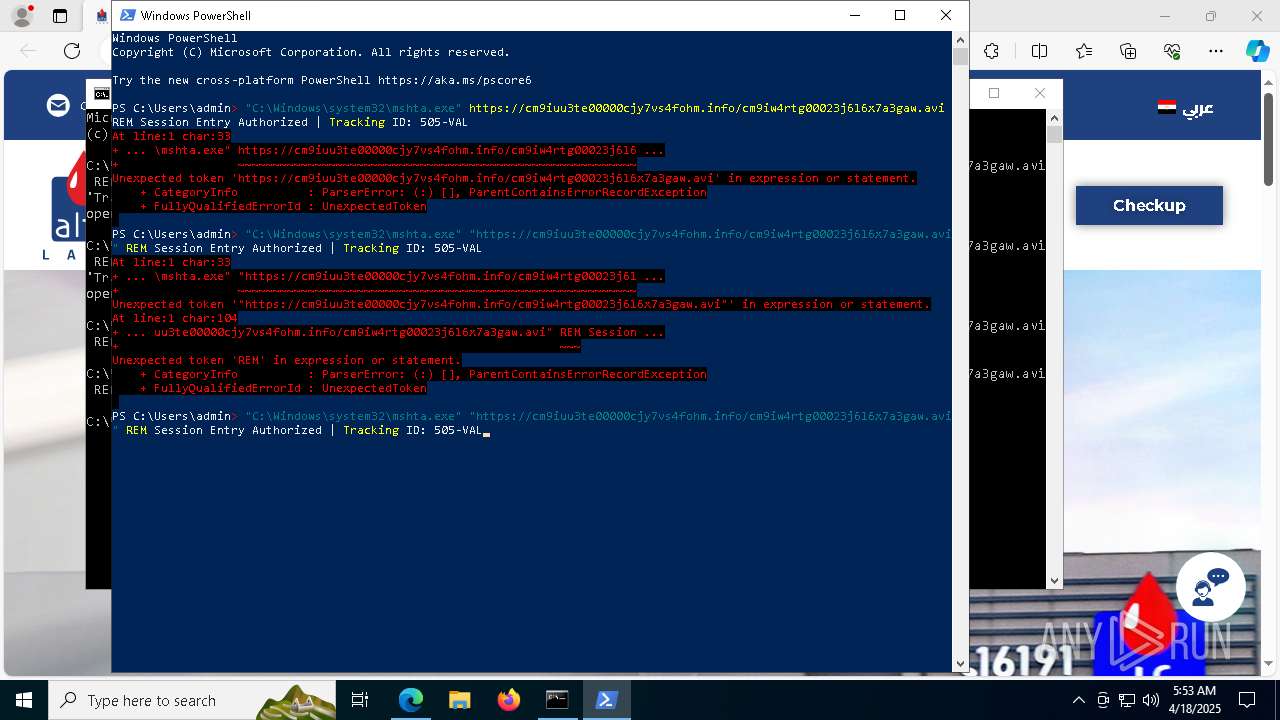Maximize the PowerShell window
This screenshot has height=720, width=1280.
[900, 15]
